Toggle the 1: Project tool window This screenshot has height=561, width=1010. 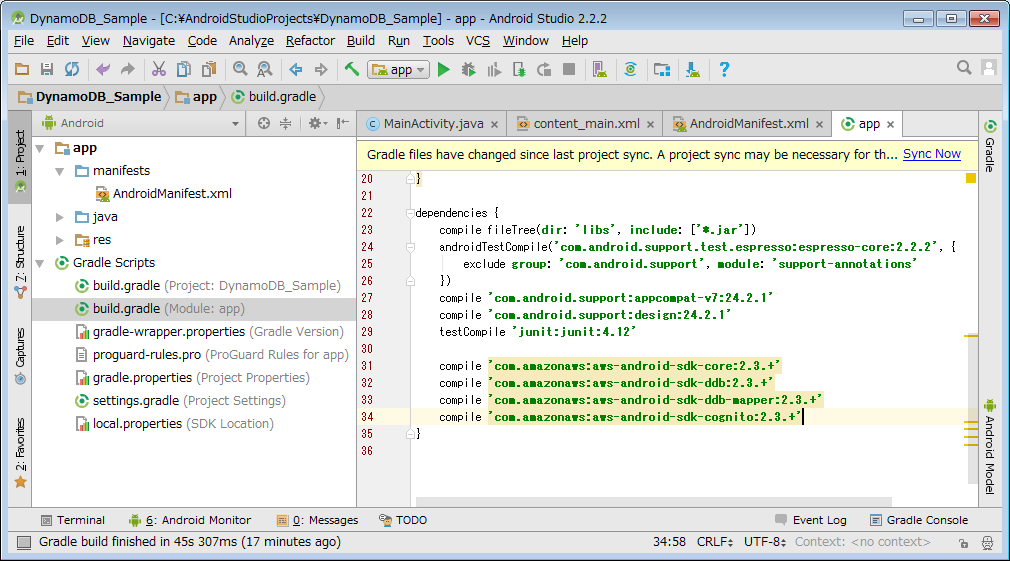20,158
